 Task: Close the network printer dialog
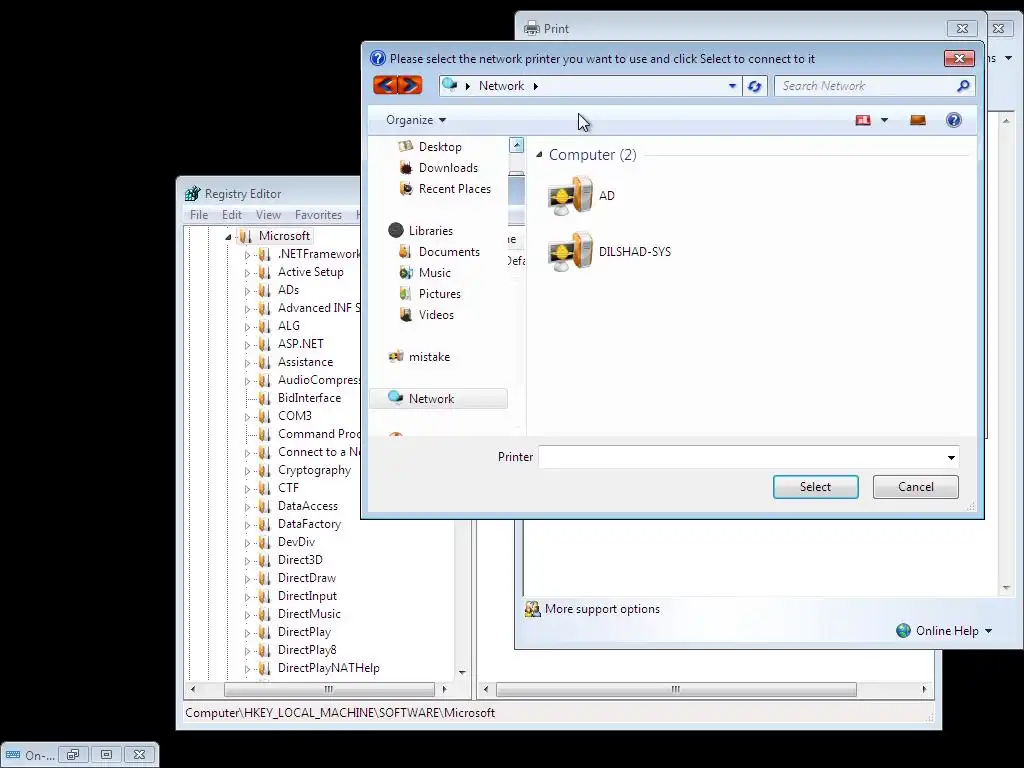pyautogui.click(x=959, y=58)
